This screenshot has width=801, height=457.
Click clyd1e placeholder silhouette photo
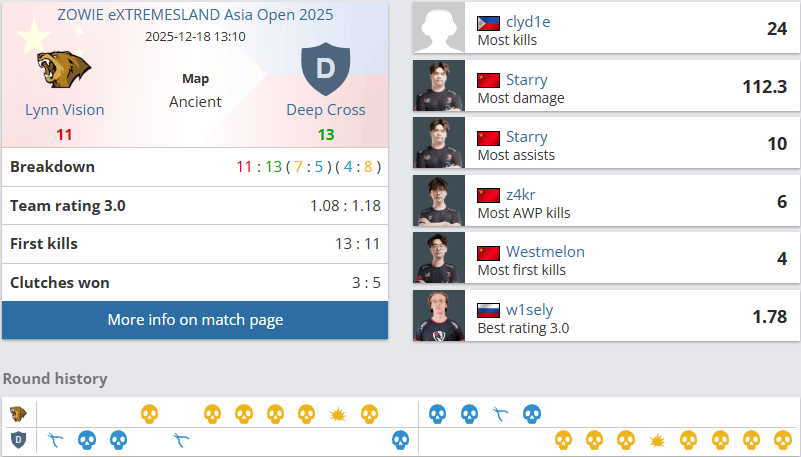439,28
